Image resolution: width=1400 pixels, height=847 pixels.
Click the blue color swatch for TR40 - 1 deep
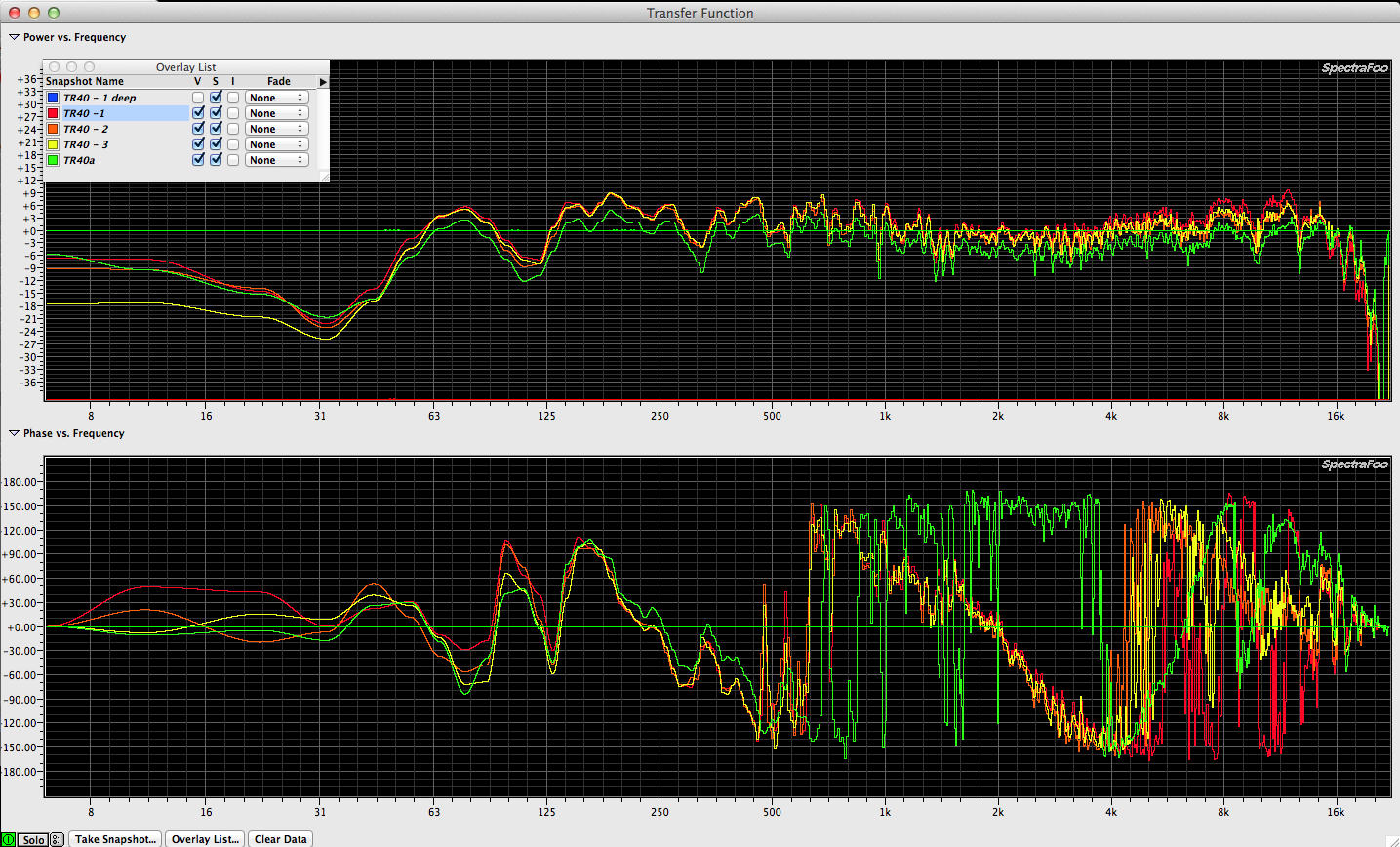pyautogui.click(x=53, y=98)
